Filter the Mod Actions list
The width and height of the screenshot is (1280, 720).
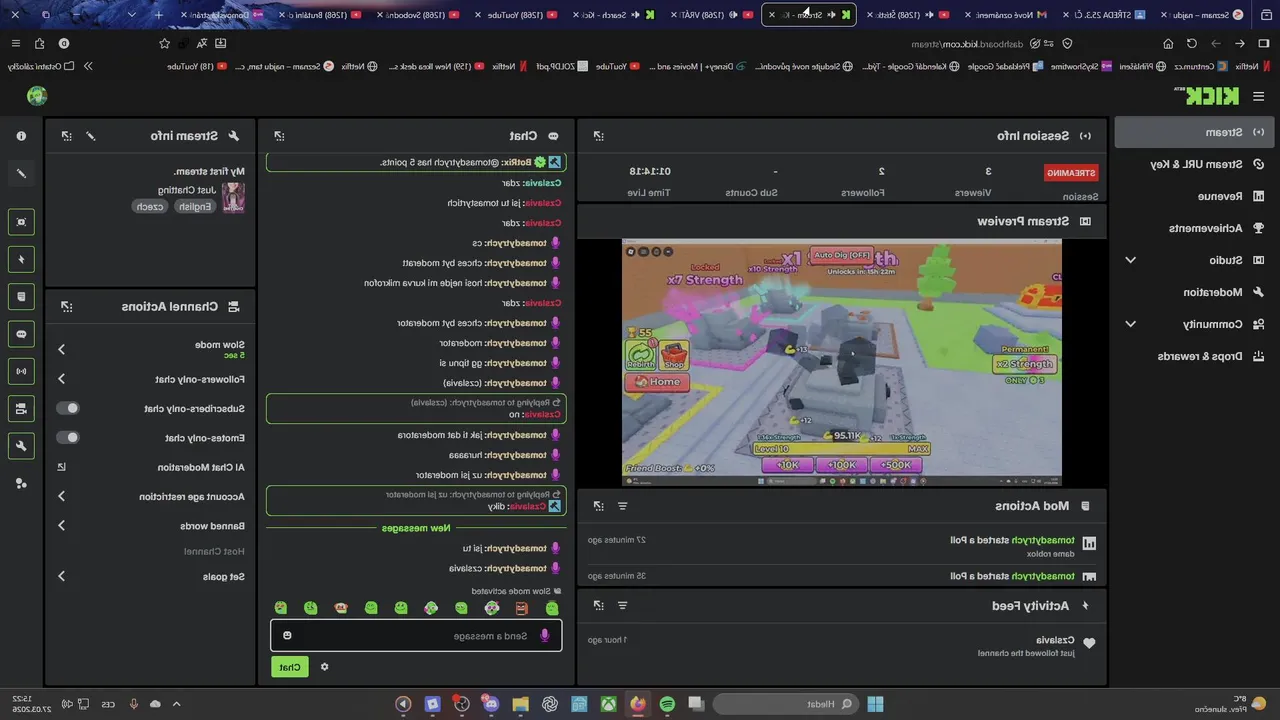[622, 506]
